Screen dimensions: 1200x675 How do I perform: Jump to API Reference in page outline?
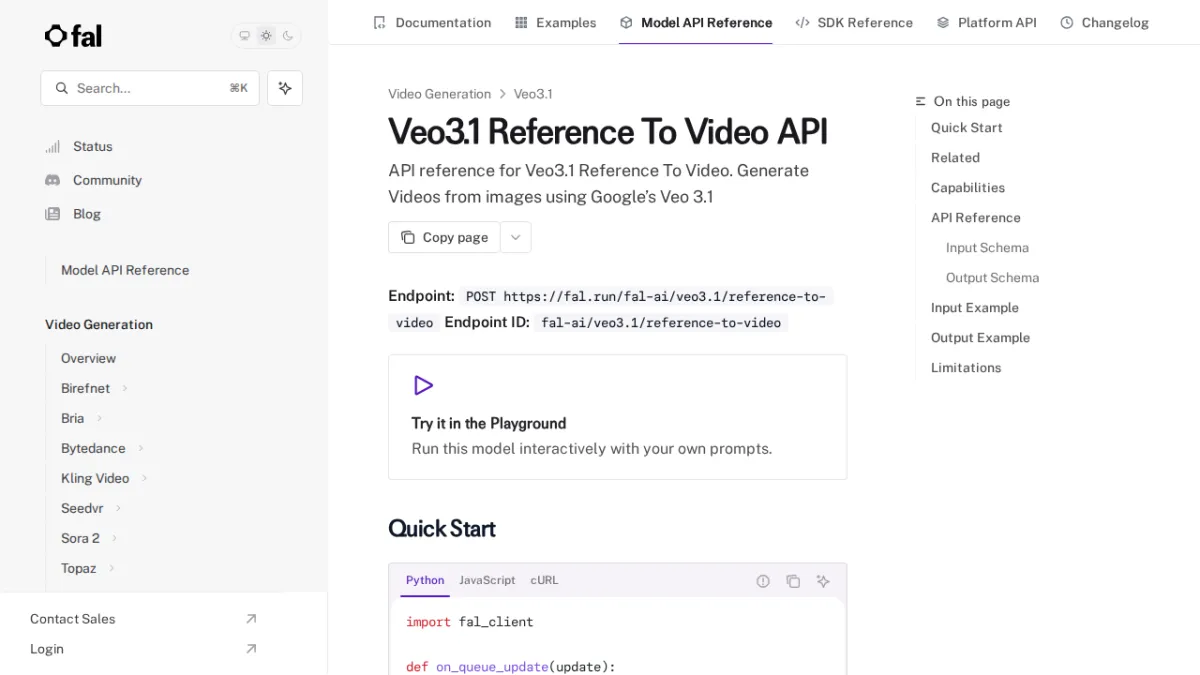(x=976, y=218)
